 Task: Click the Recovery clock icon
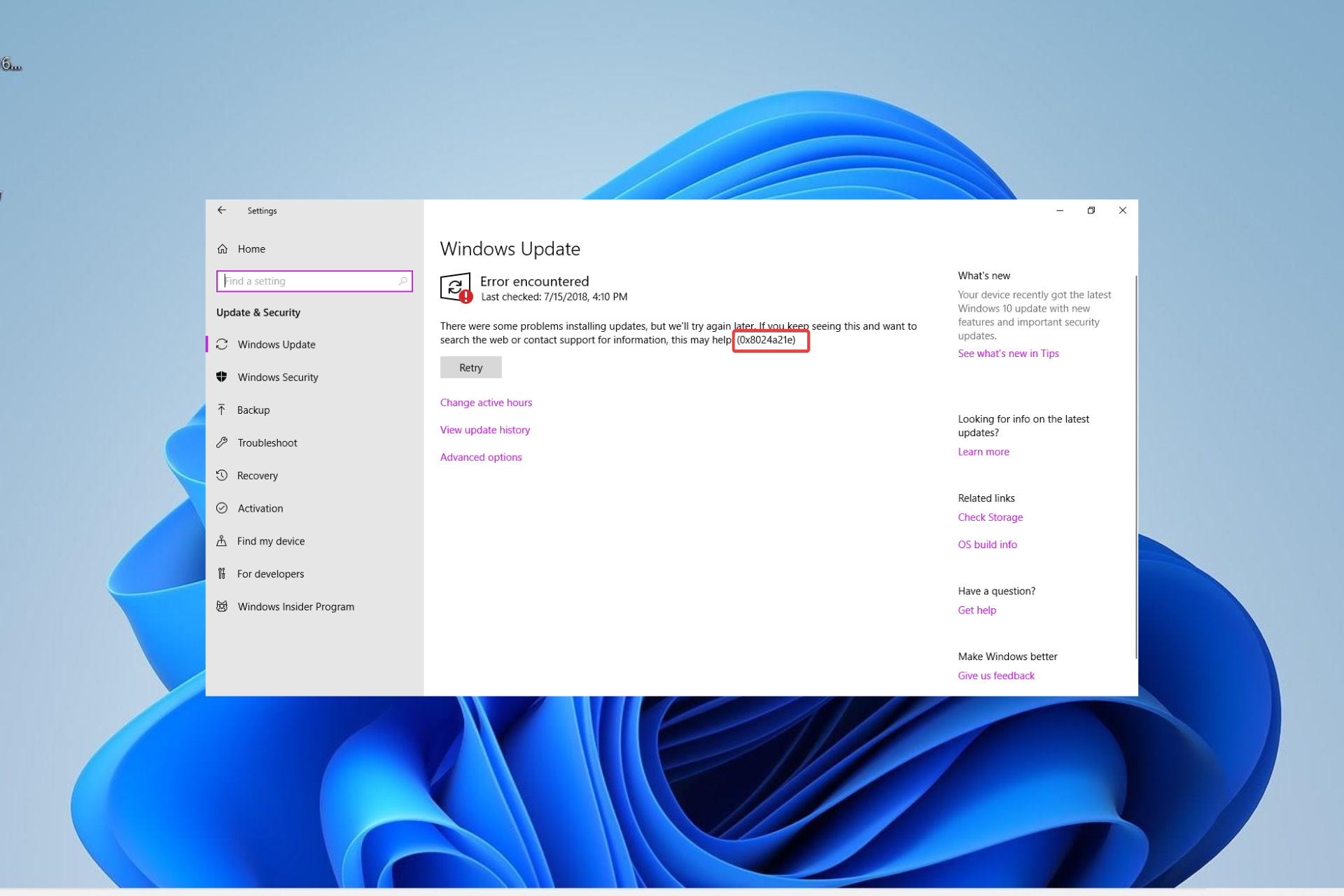222,475
